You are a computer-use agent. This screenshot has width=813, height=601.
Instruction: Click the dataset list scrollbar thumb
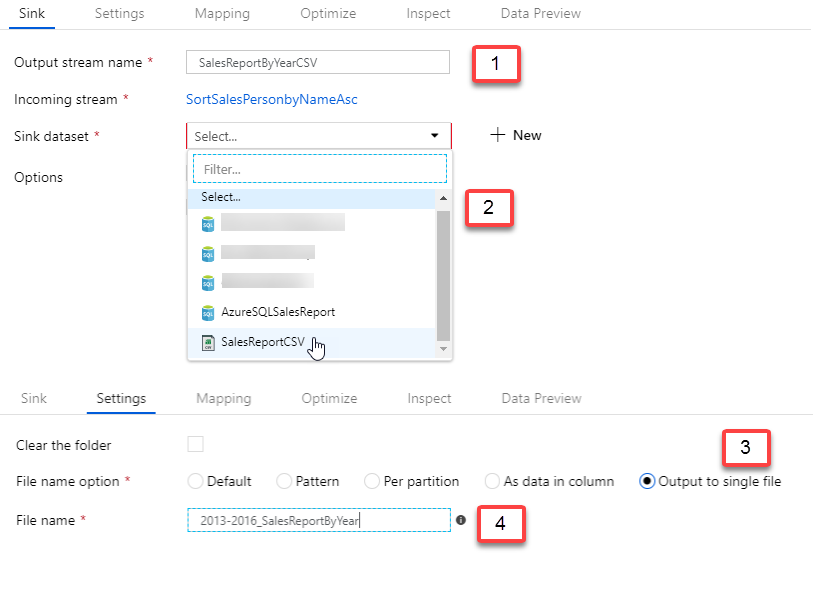pos(443,275)
